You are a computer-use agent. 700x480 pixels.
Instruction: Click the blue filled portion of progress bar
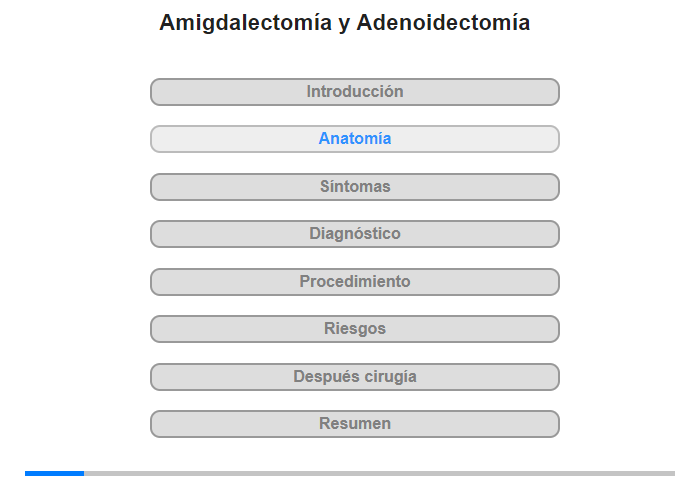54,473
